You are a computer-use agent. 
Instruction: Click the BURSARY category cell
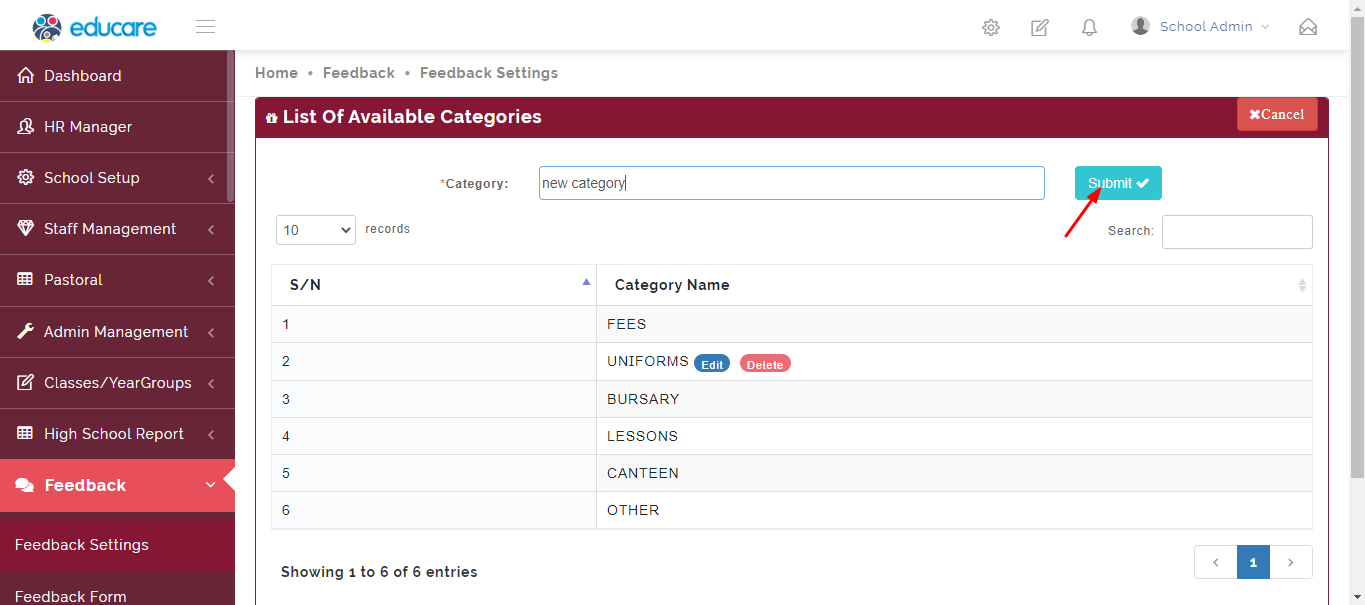(x=954, y=399)
